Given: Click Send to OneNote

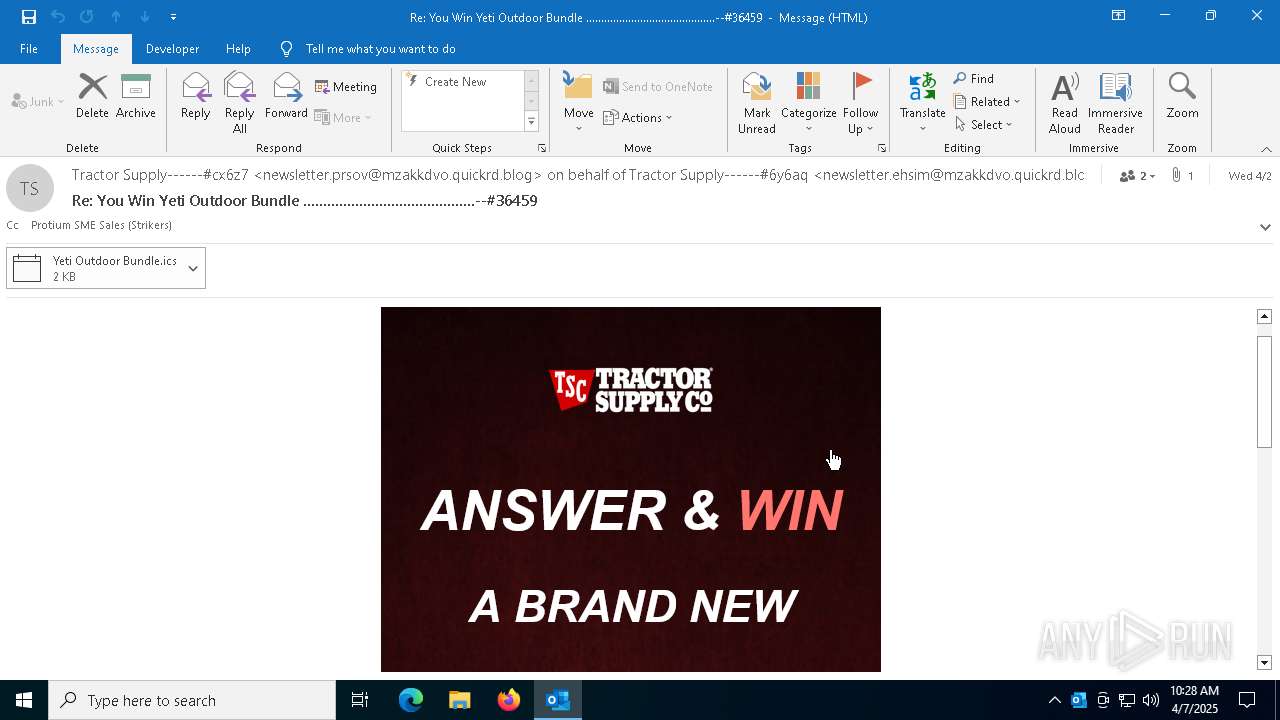Looking at the screenshot, I should (658, 87).
